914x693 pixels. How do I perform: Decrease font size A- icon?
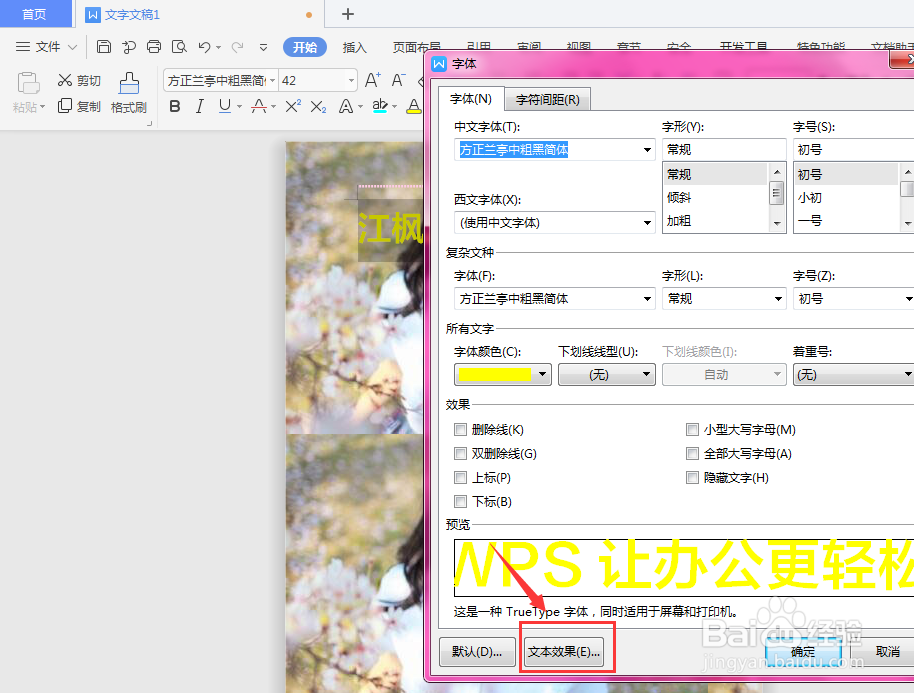click(x=398, y=80)
